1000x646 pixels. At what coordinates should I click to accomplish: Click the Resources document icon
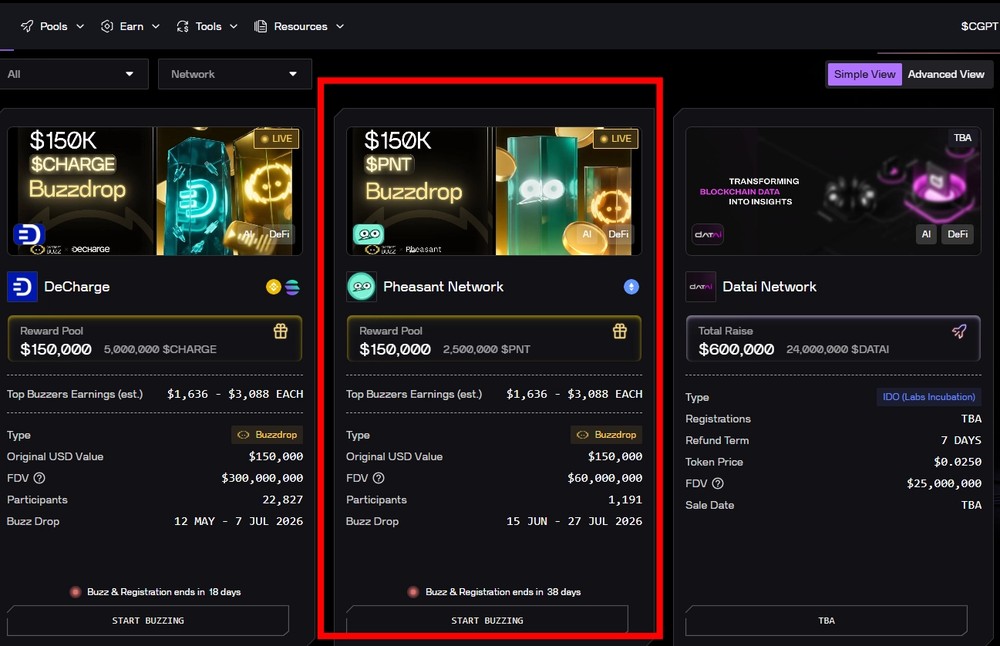pyautogui.click(x=260, y=26)
